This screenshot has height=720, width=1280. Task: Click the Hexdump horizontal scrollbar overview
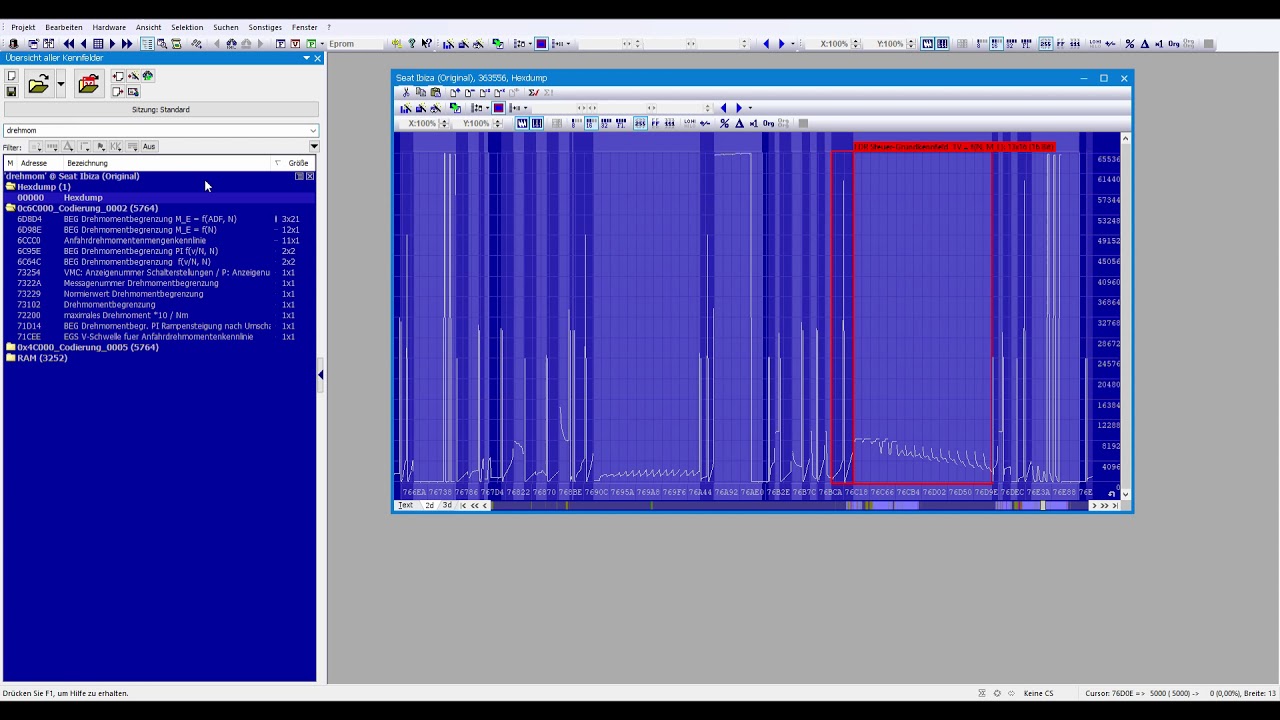point(790,505)
